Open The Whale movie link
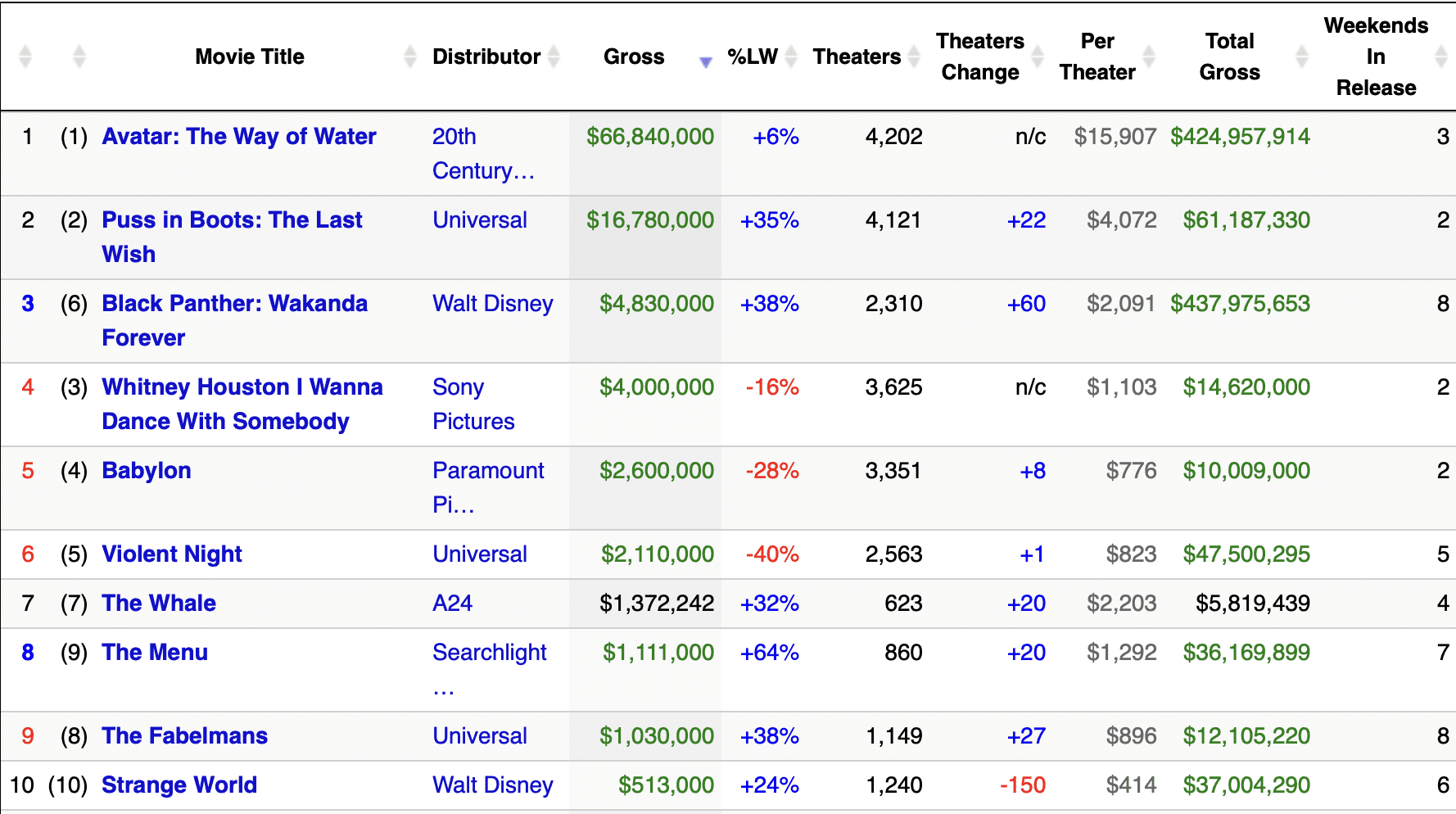The height and width of the screenshot is (814, 1456). click(x=159, y=603)
